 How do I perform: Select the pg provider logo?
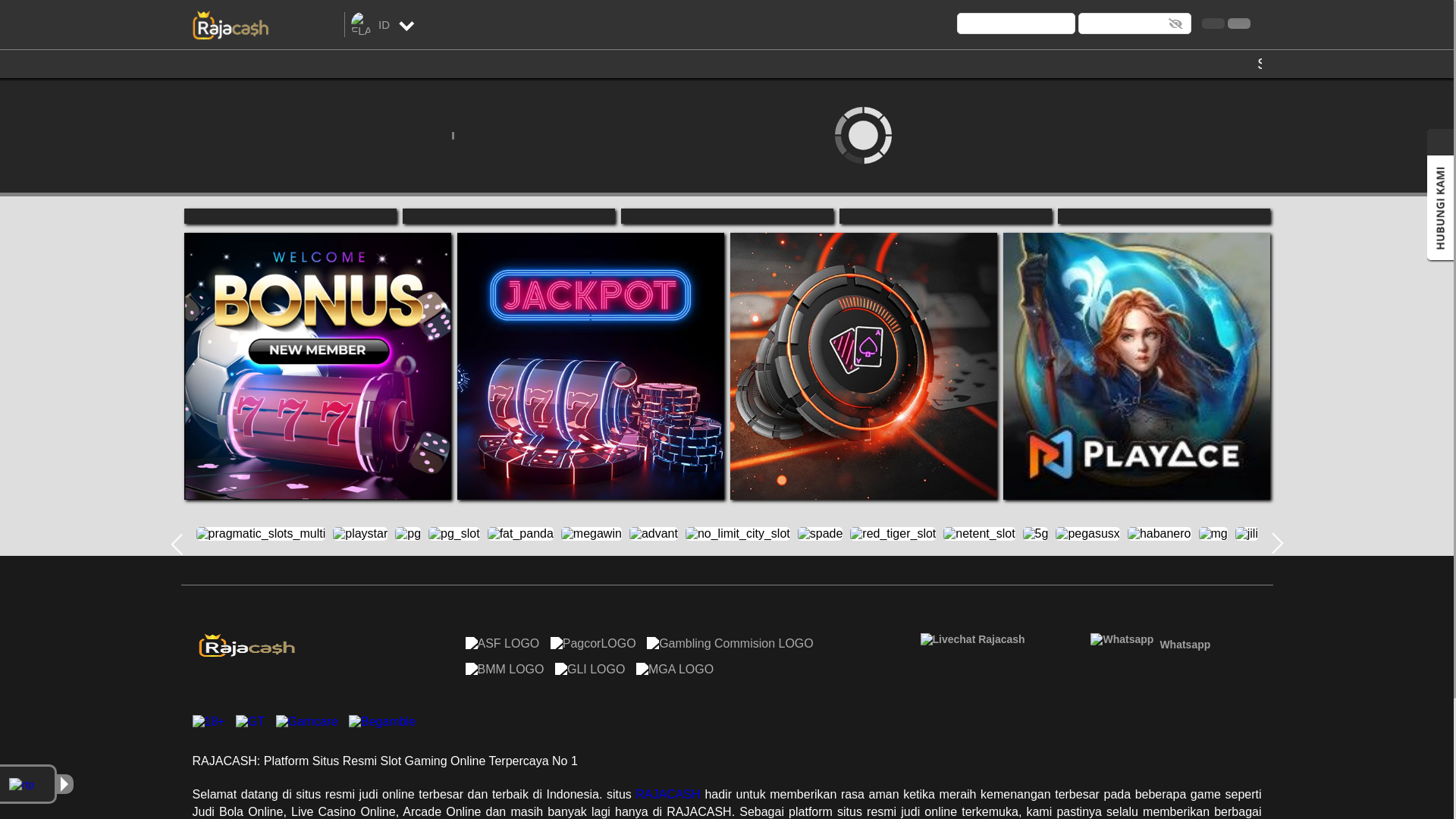(408, 534)
